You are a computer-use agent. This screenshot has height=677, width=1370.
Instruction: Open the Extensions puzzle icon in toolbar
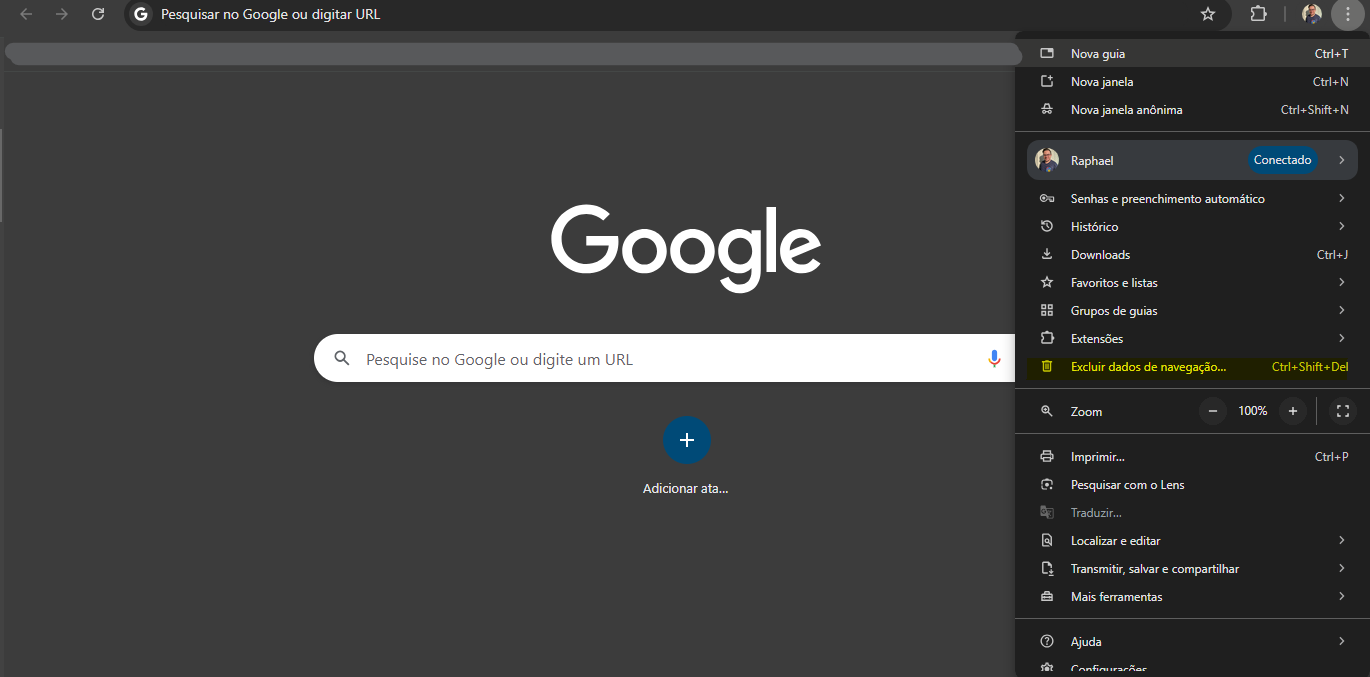[x=1259, y=14]
